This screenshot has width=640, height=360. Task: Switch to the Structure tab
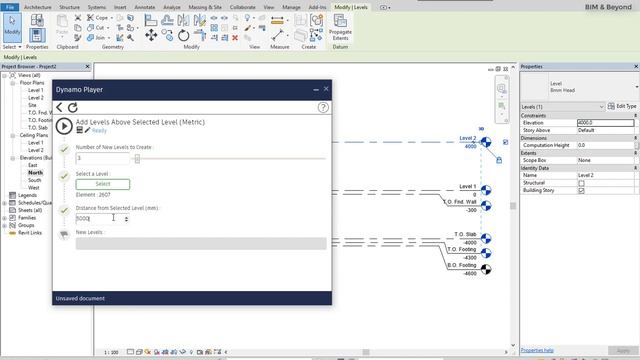69,7
